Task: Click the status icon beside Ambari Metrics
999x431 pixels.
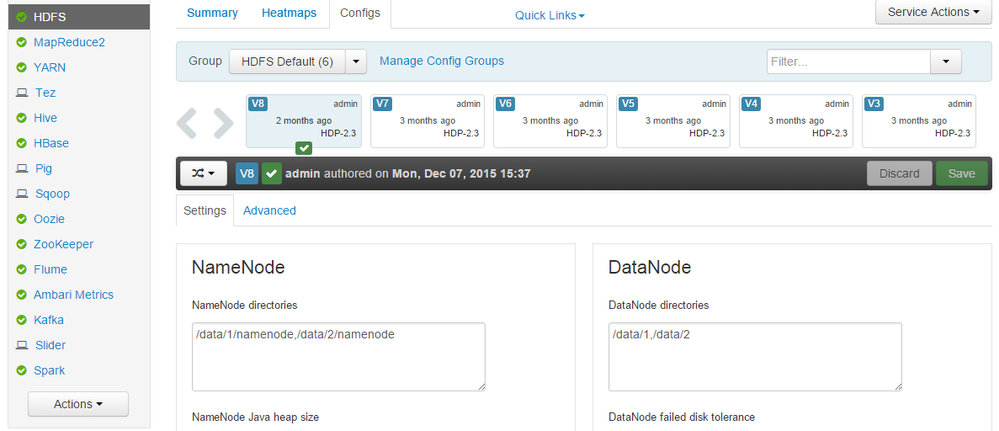Action: point(22,295)
